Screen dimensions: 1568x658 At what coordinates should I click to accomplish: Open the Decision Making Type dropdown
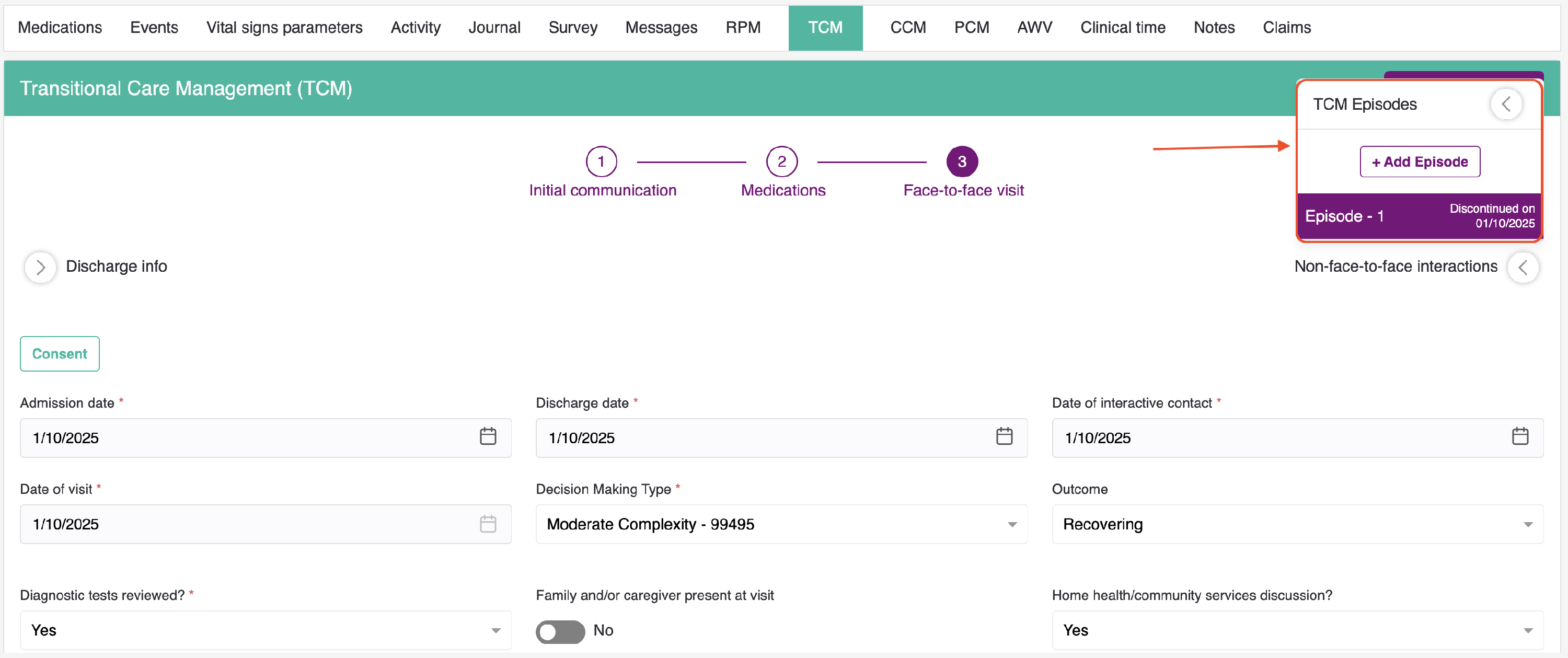coord(781,524)
